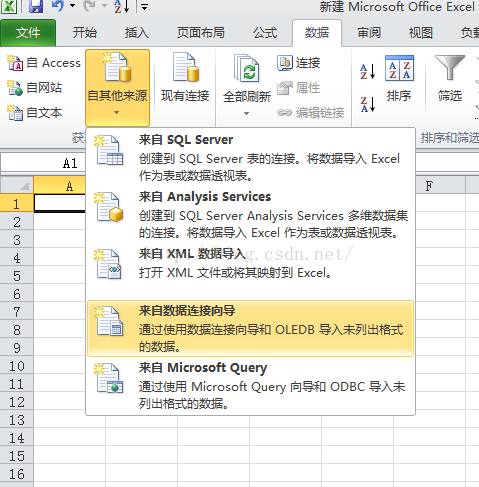The width and height of the screenshot is (479, 487).
Task: Click 自文本 to import text file
Action: click(x=35, y=113)
